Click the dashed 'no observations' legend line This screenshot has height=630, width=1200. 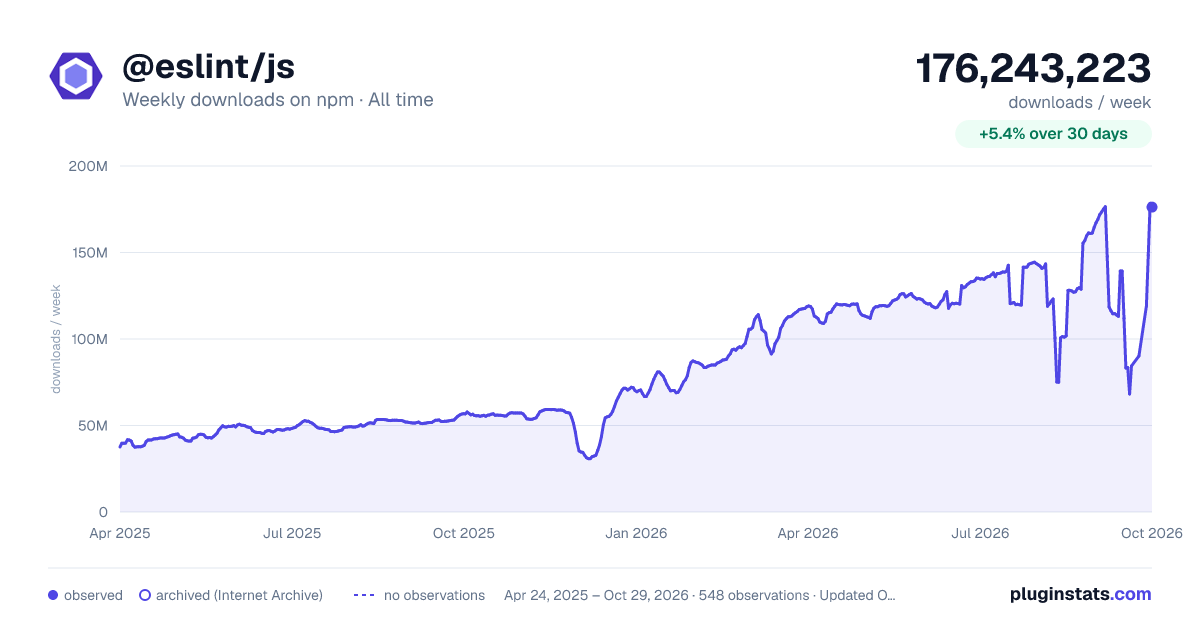[x=364, y=595]
